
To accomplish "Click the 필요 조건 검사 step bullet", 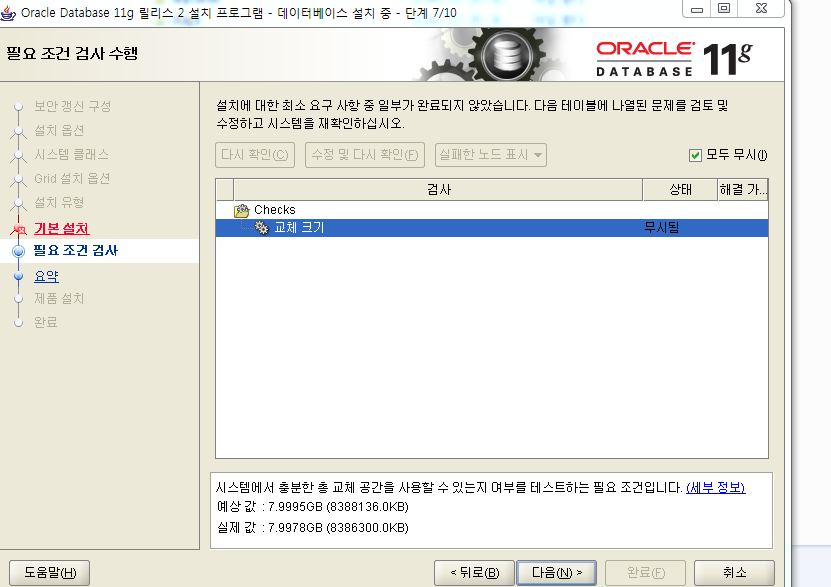I will tap(17, 251).
